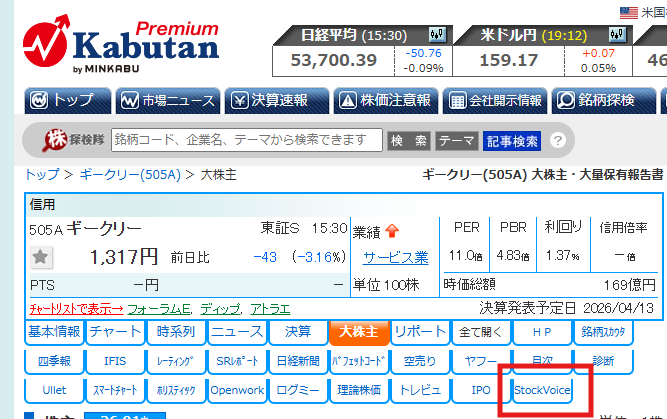Image resolution: width=667 pixels, height=419 pixels.
Task: Click the 記事検索 button
Action: pos(512,141)
